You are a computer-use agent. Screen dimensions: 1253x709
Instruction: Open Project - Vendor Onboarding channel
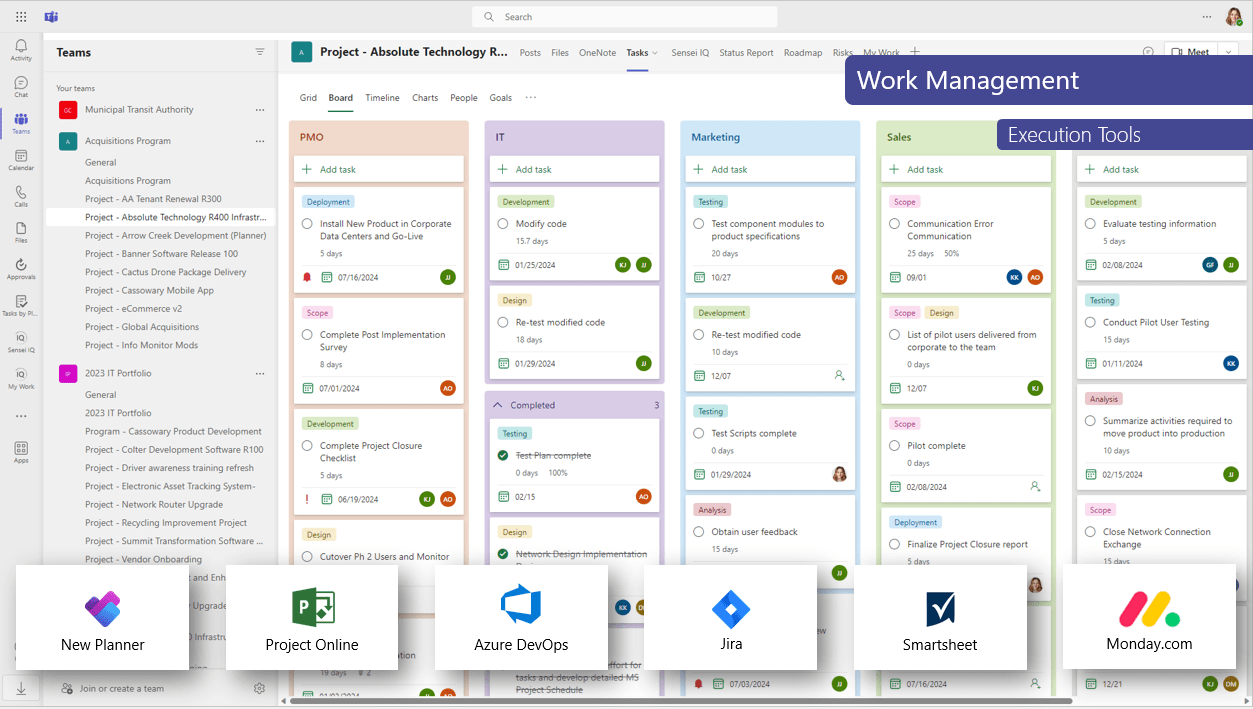[x=144, y=559]
